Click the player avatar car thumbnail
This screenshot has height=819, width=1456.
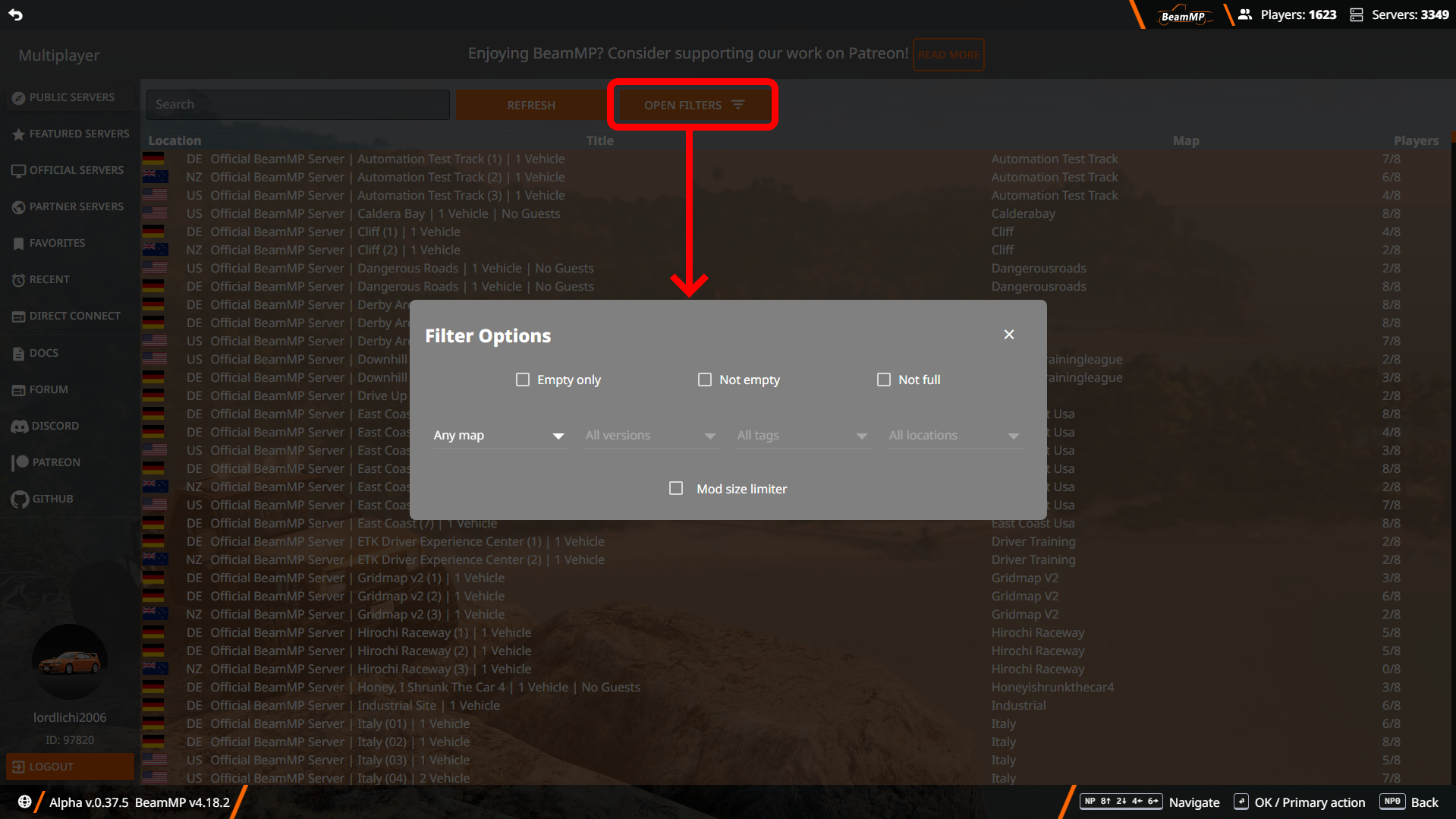(x=70, y=662)
